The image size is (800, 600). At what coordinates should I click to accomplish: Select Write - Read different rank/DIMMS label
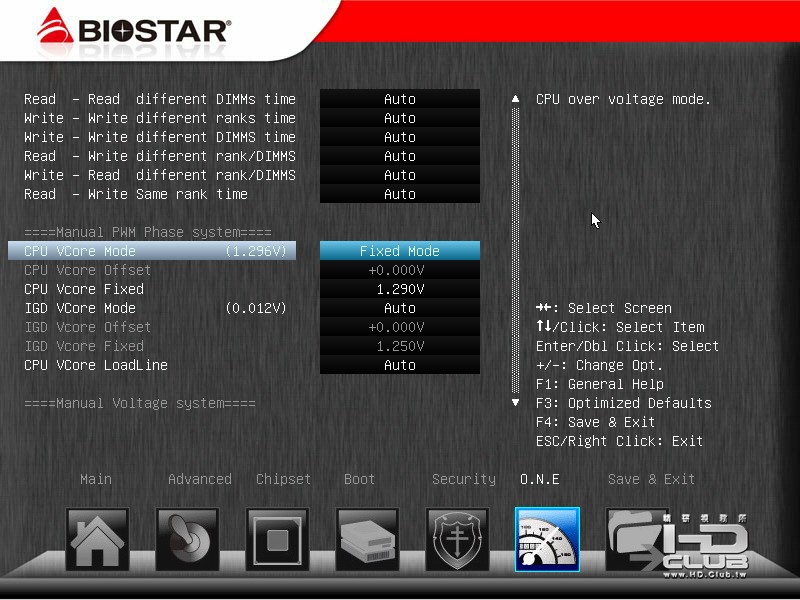tap(160, 175)
